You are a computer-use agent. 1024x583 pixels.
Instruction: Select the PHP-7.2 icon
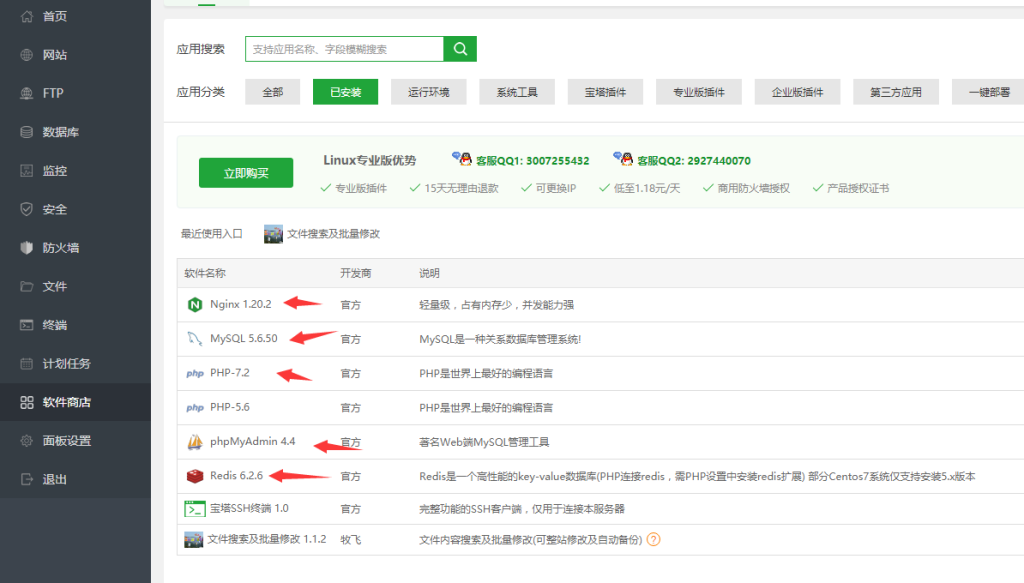click(x=194, y=373)
